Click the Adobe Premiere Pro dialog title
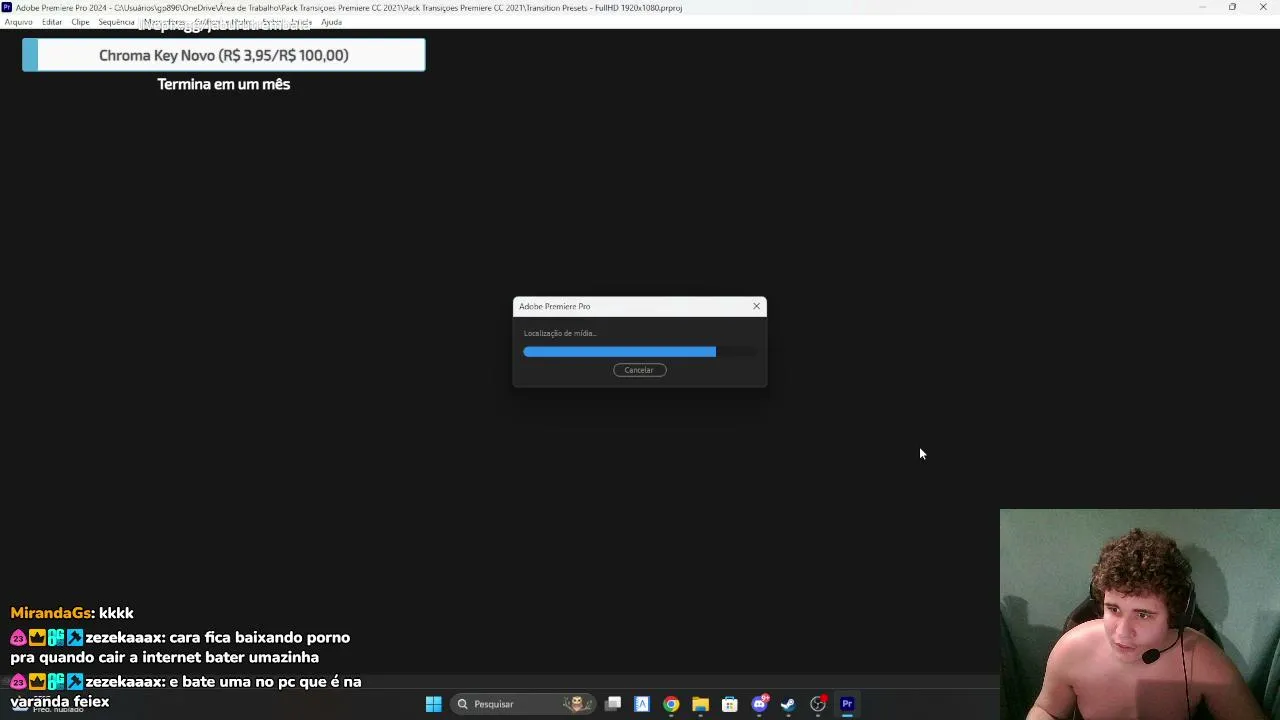 pos(555,306)
